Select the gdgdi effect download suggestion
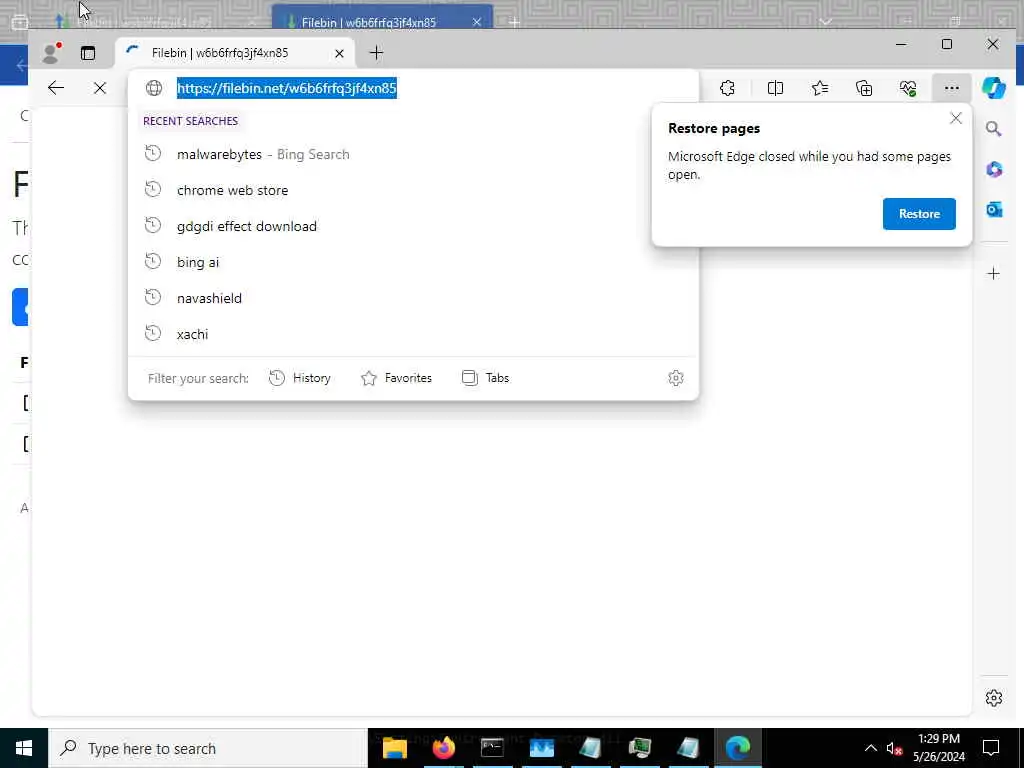 coord(413,226)
